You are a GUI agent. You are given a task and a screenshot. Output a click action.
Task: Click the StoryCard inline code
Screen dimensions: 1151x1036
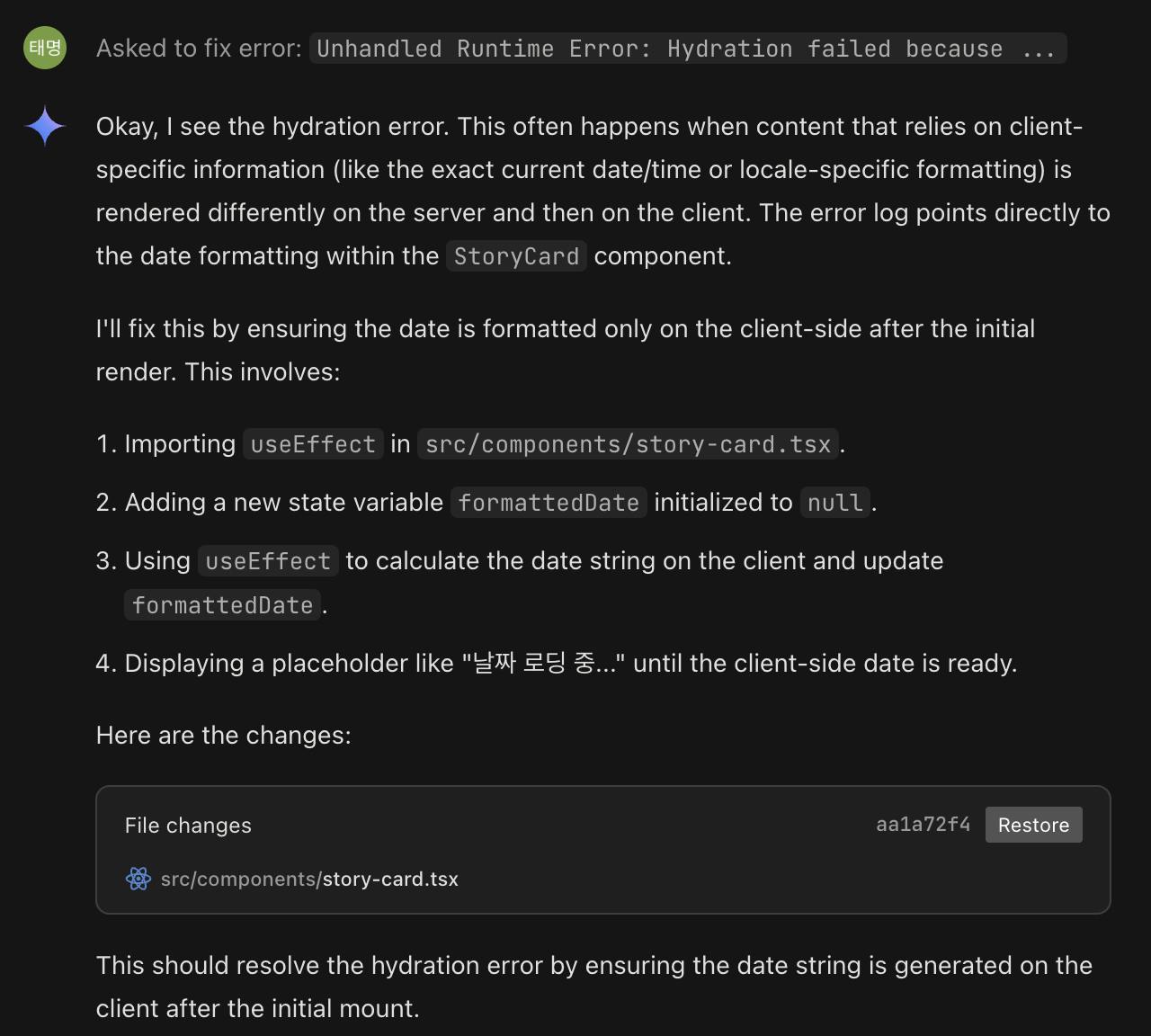click(516, 256)
